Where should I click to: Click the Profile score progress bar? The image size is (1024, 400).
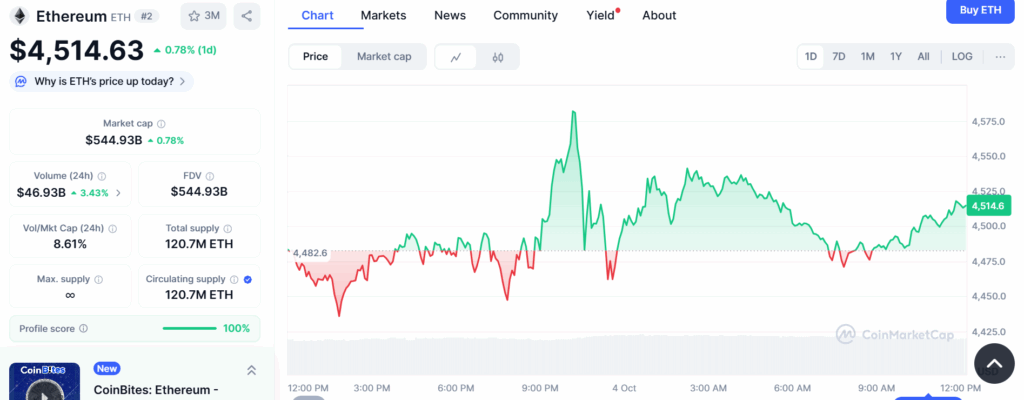tap(190, 328)
